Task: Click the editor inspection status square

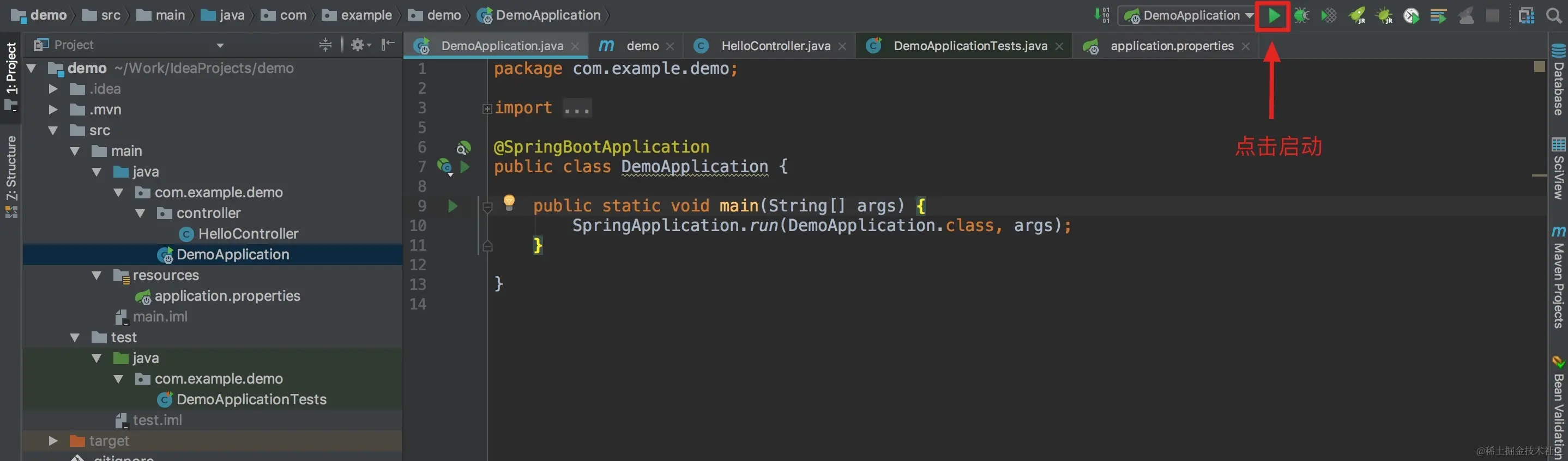Action: coord(1539,66)
